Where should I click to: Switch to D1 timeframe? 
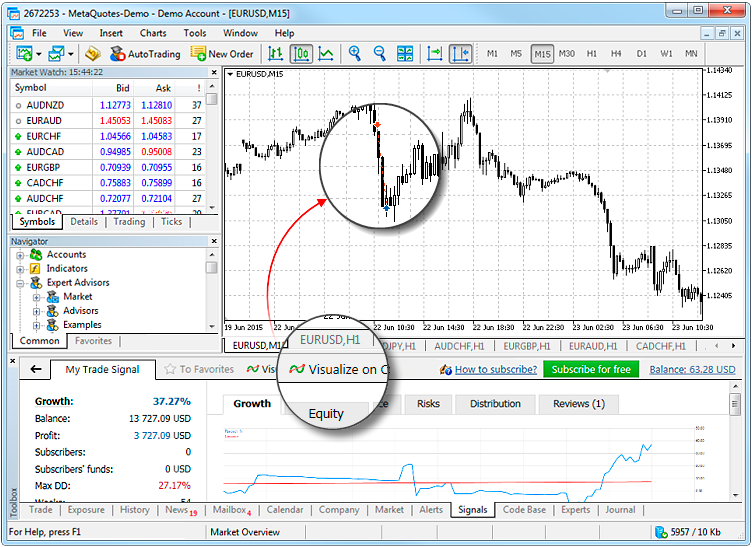[641, 54]
